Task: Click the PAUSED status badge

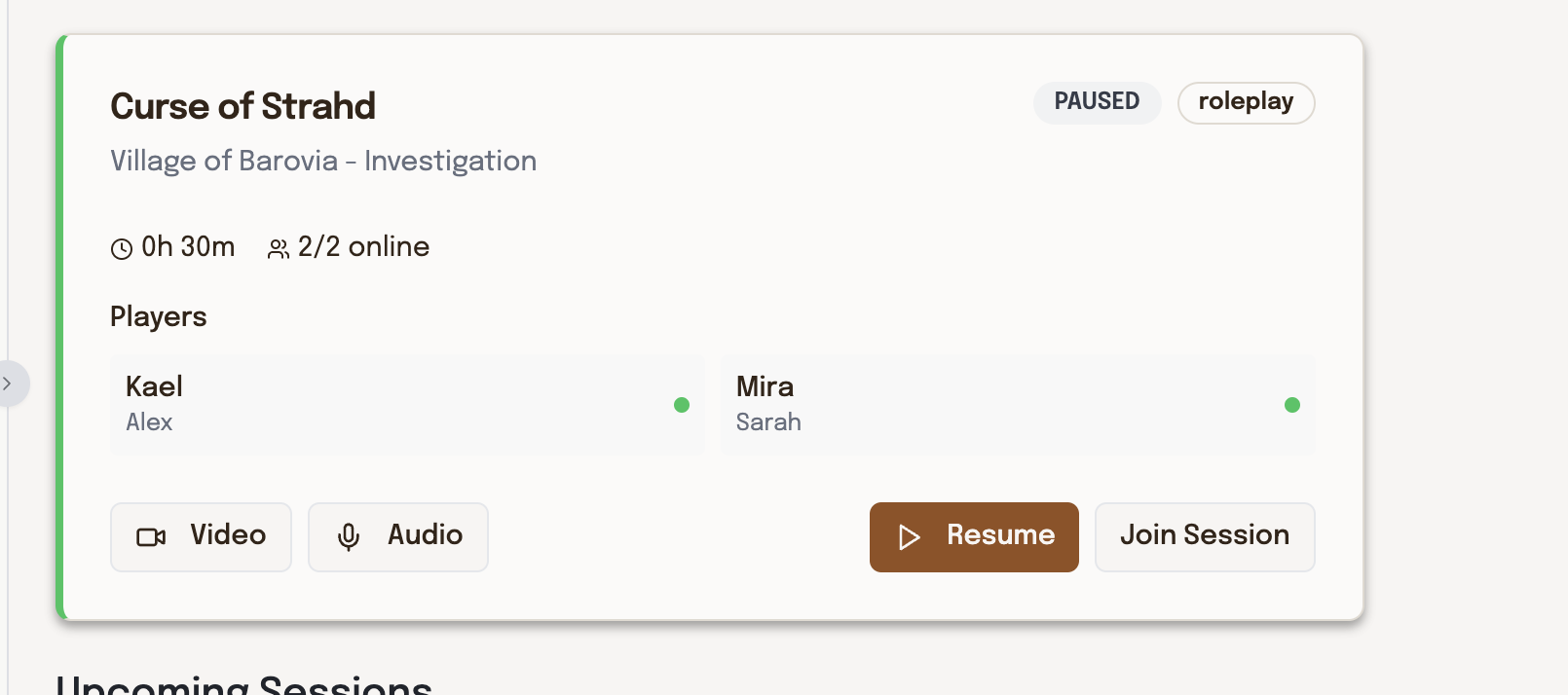Action: click(1097, 102)
